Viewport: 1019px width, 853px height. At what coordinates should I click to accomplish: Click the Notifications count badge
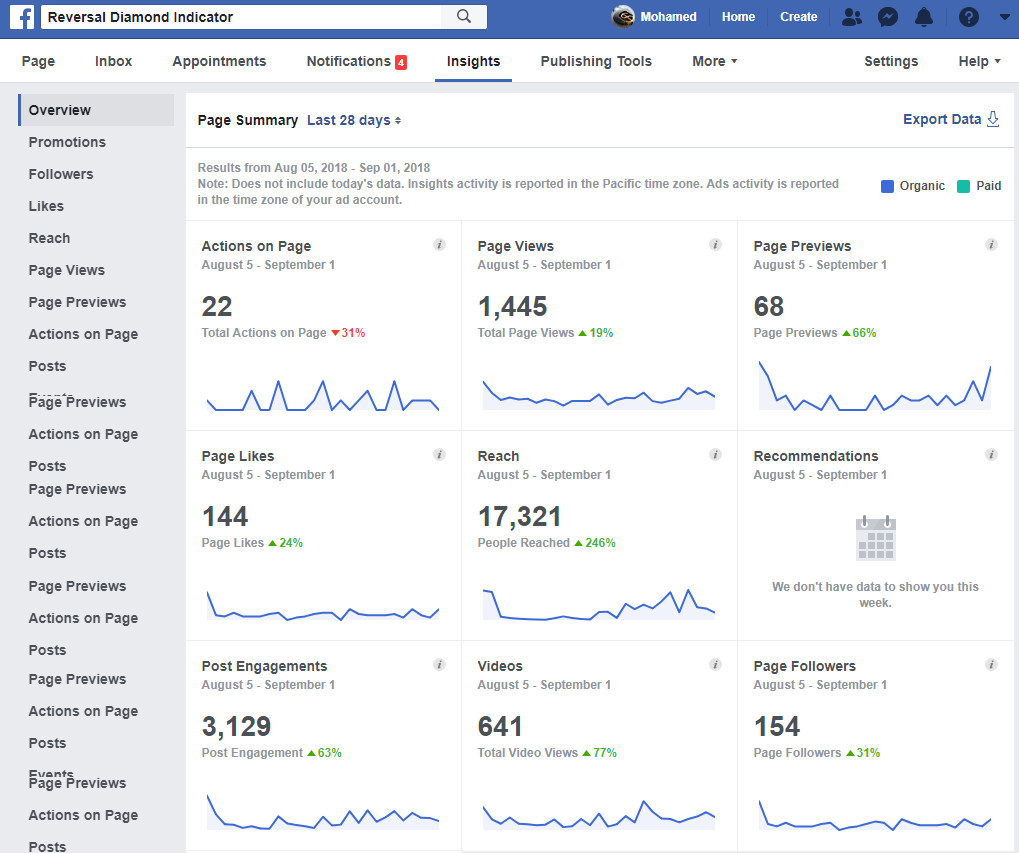(401, 62)
